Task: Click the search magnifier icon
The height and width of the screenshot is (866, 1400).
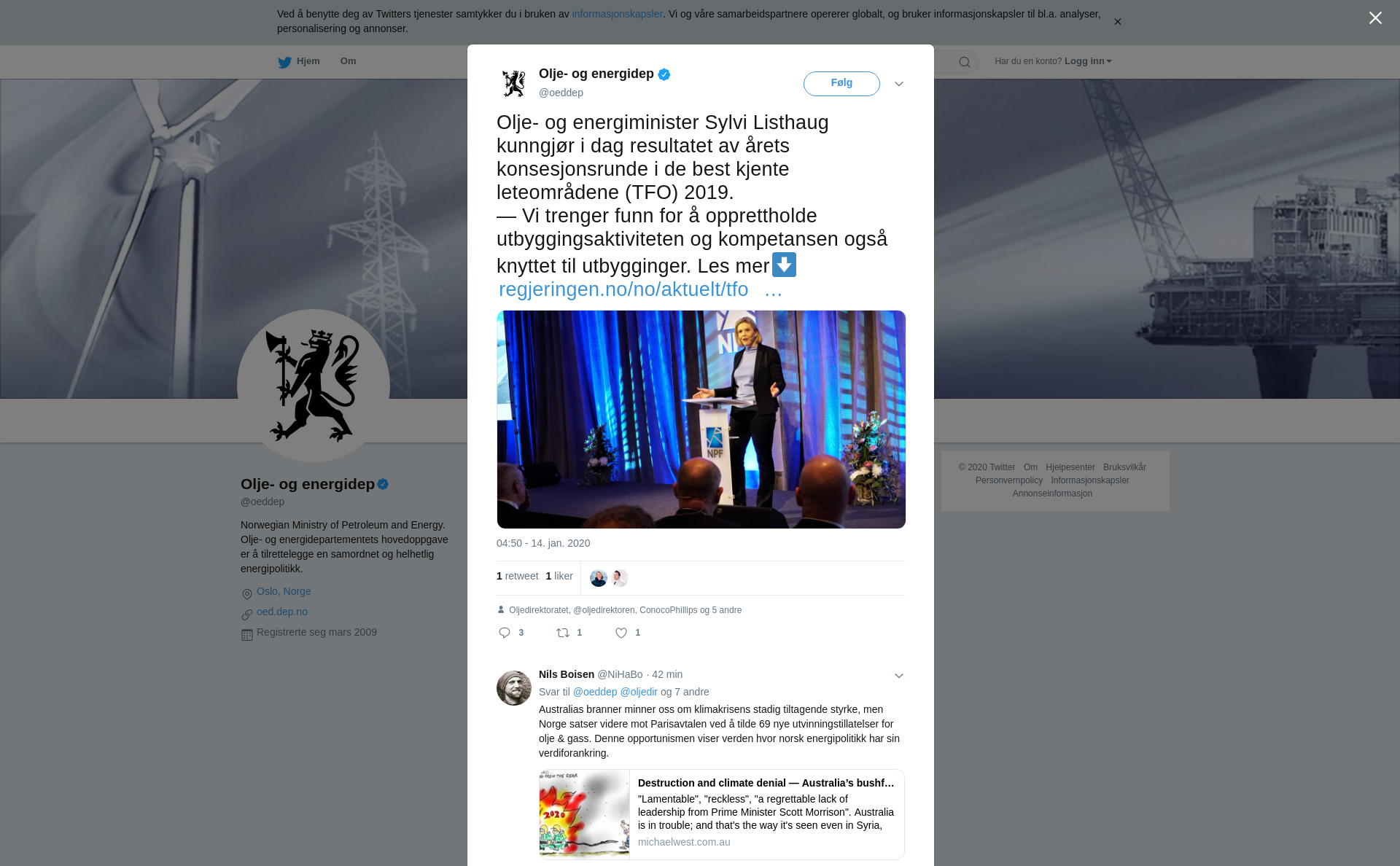Action: (965, 62)
